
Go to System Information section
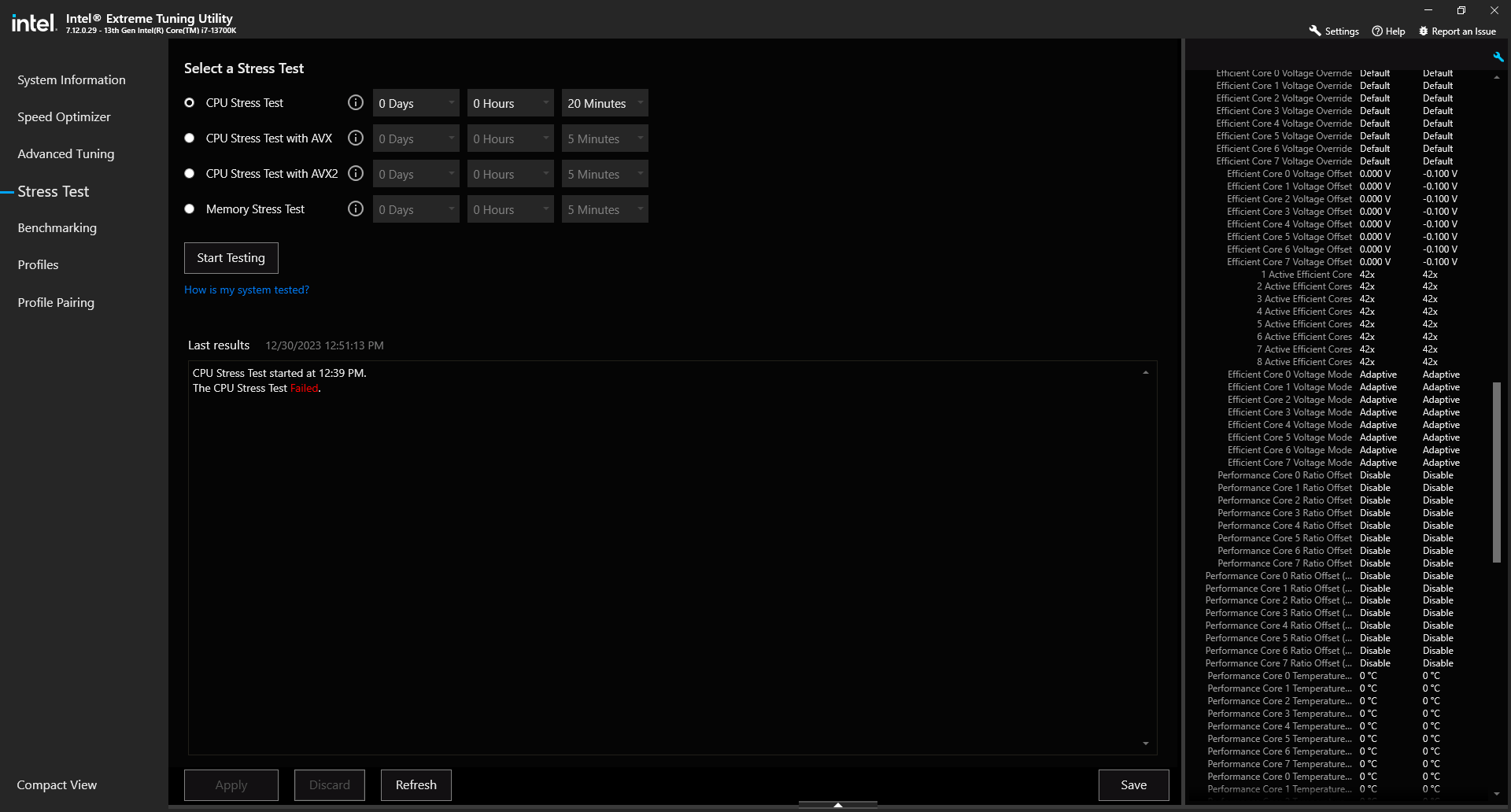[x=72, y=80]
